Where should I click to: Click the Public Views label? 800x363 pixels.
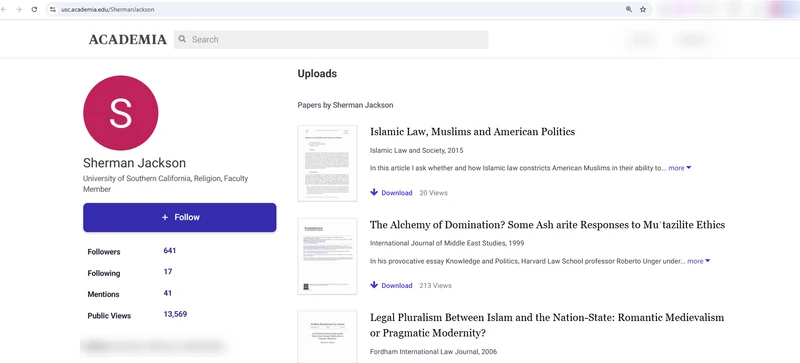(x=109, y=316)
